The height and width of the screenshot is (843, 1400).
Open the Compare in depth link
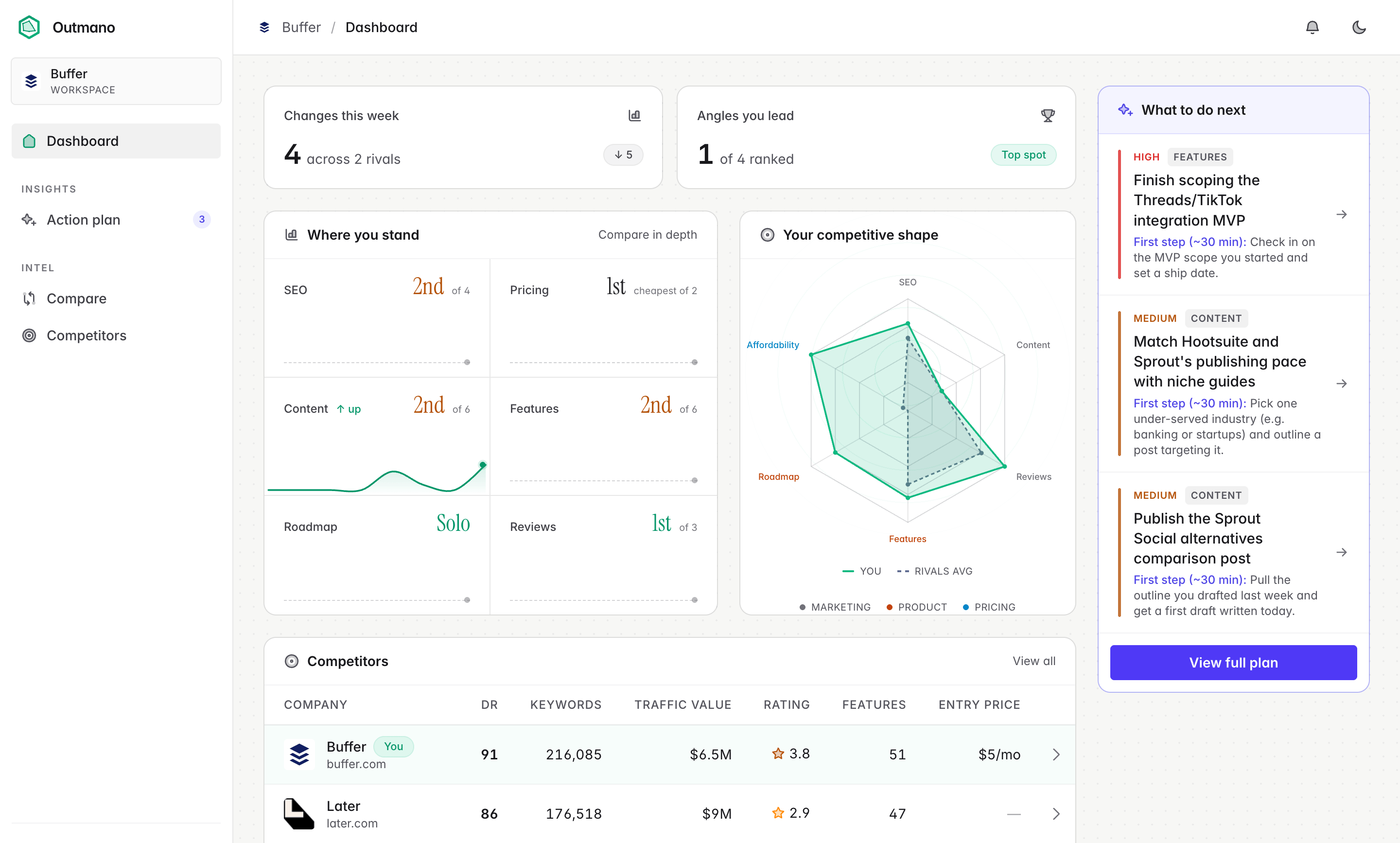pyautogui.click(x=647, y=235)
